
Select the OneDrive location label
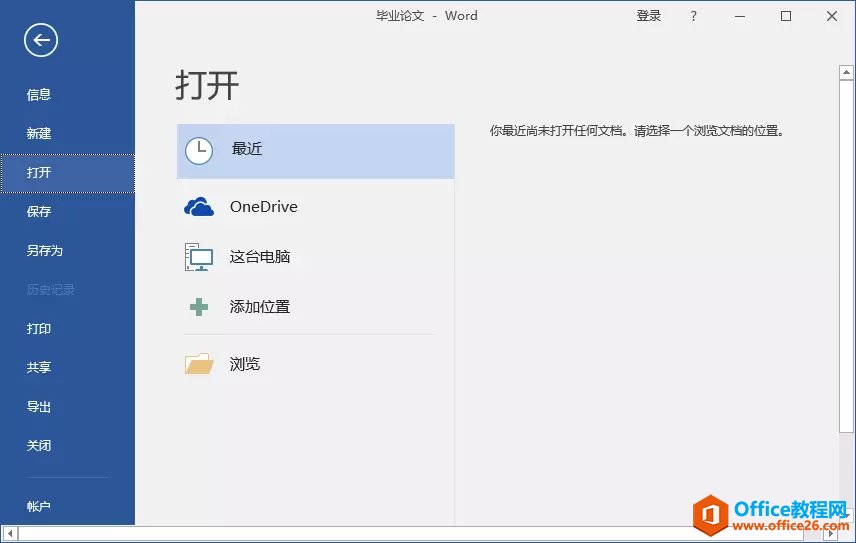(x=264, y=207)
